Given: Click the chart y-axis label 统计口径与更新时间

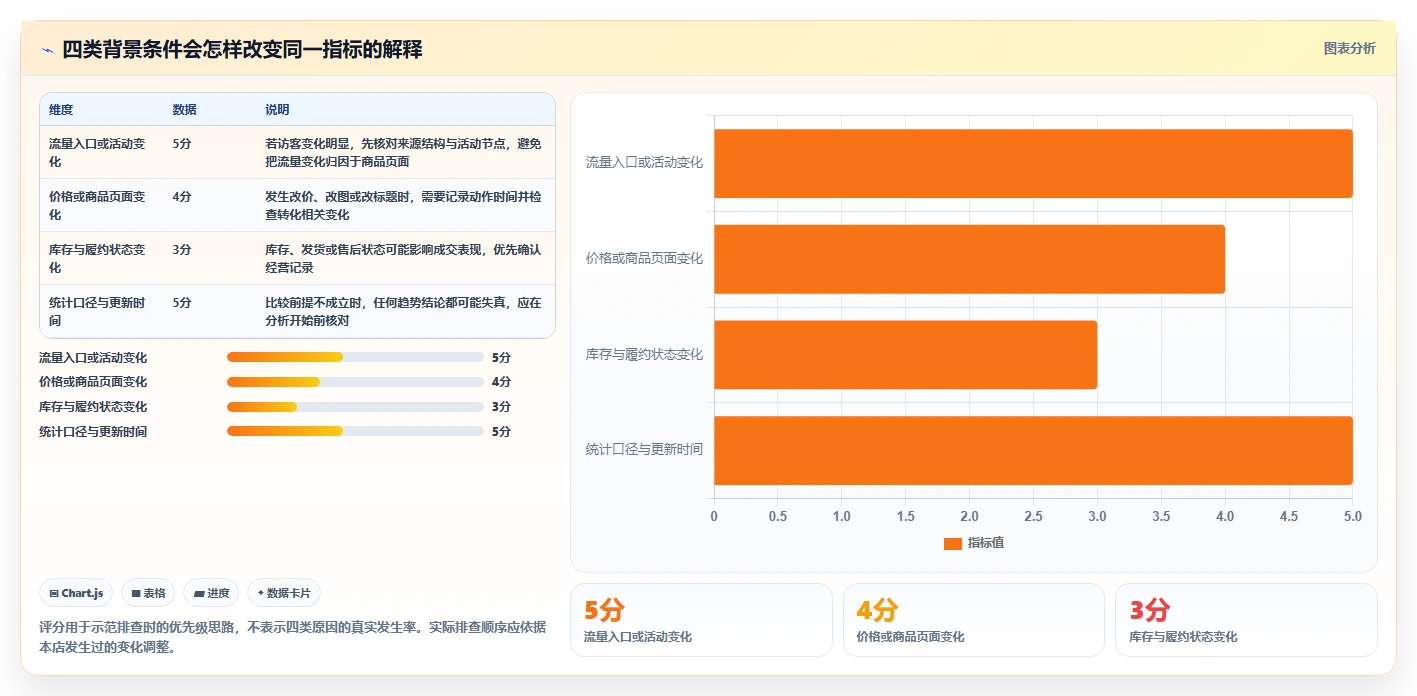Looking at the screenshot, I should pos(644,450).
